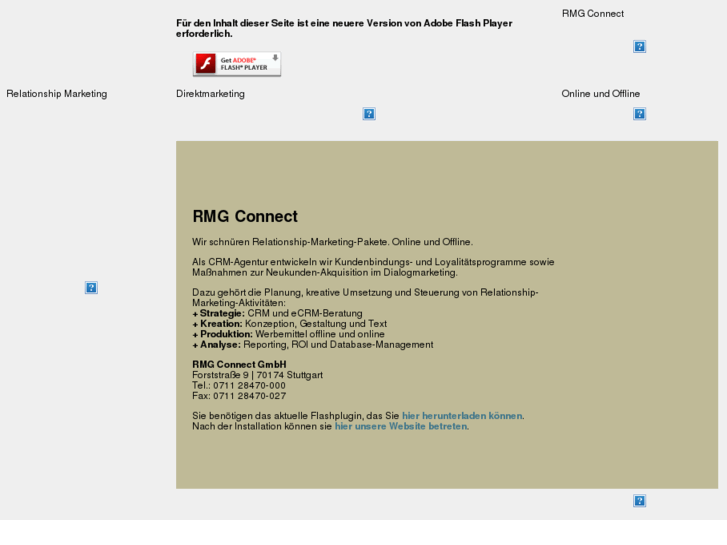Click the large 'RMG Connect' heading
727x545 pixels.
245,216
